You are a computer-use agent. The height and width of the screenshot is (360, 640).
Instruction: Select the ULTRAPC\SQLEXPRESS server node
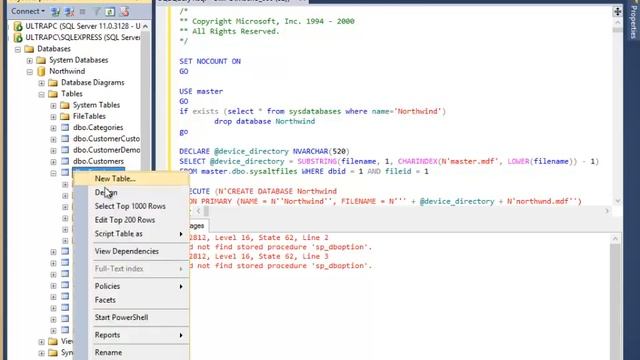click(83, 37)
